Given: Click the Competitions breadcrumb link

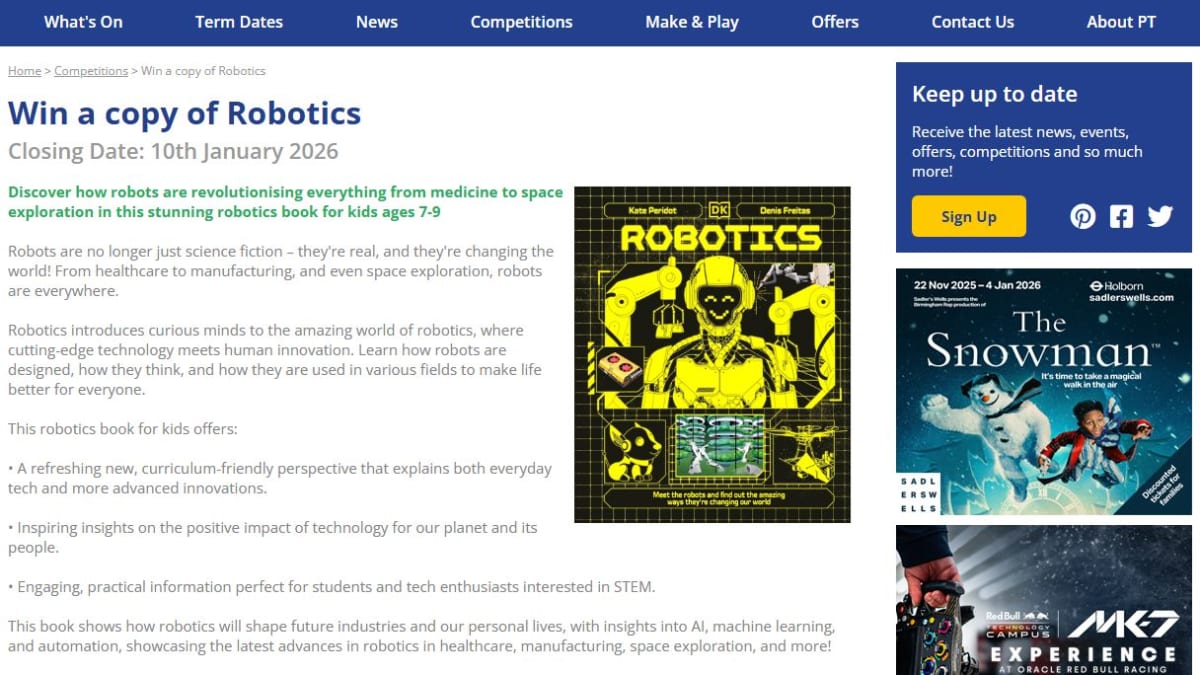Looking at the screenshot, I should [x=91, y=71].
